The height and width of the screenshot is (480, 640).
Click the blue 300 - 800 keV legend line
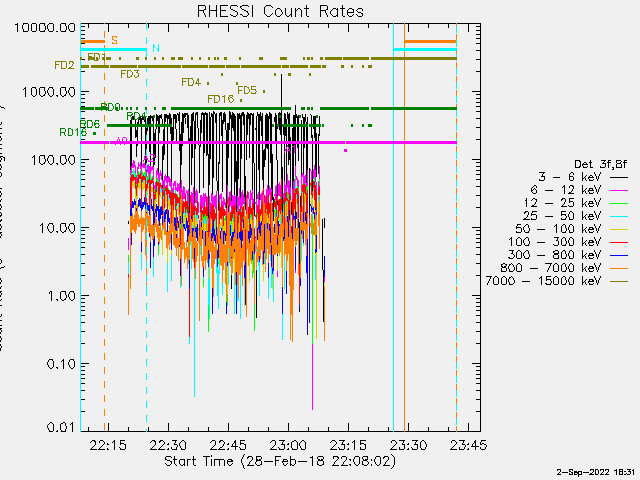tap(619, 256)
